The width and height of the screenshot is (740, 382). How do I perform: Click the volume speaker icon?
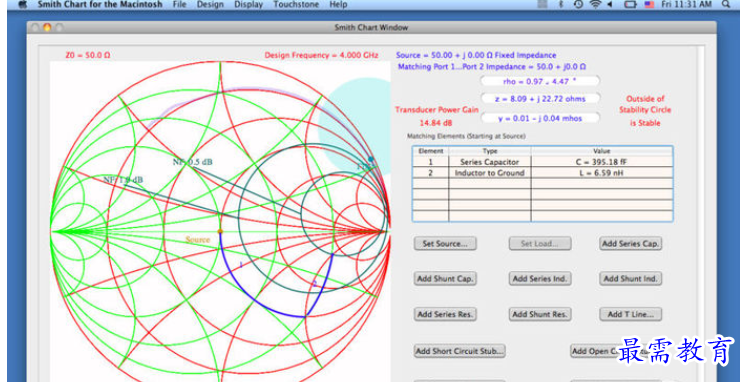coord(609,4)
